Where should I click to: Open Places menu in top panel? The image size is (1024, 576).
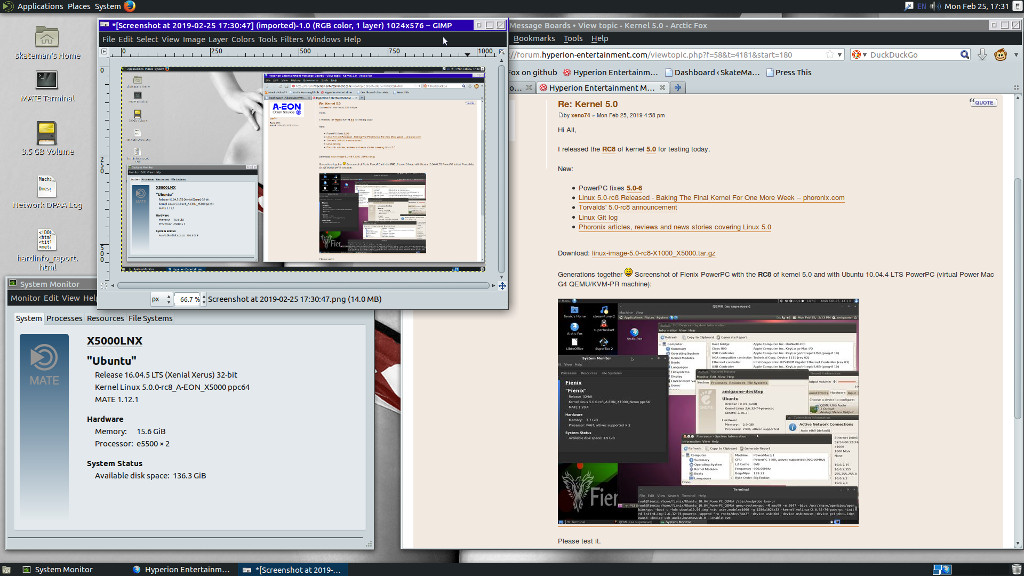pos(78,6)
